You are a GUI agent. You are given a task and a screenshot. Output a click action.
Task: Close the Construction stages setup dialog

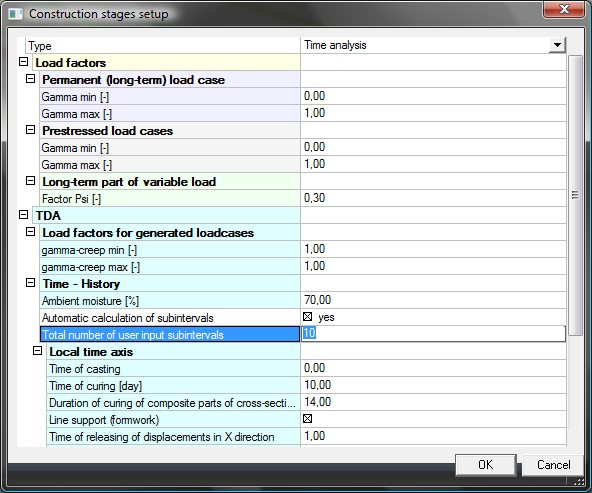(564, 9)
